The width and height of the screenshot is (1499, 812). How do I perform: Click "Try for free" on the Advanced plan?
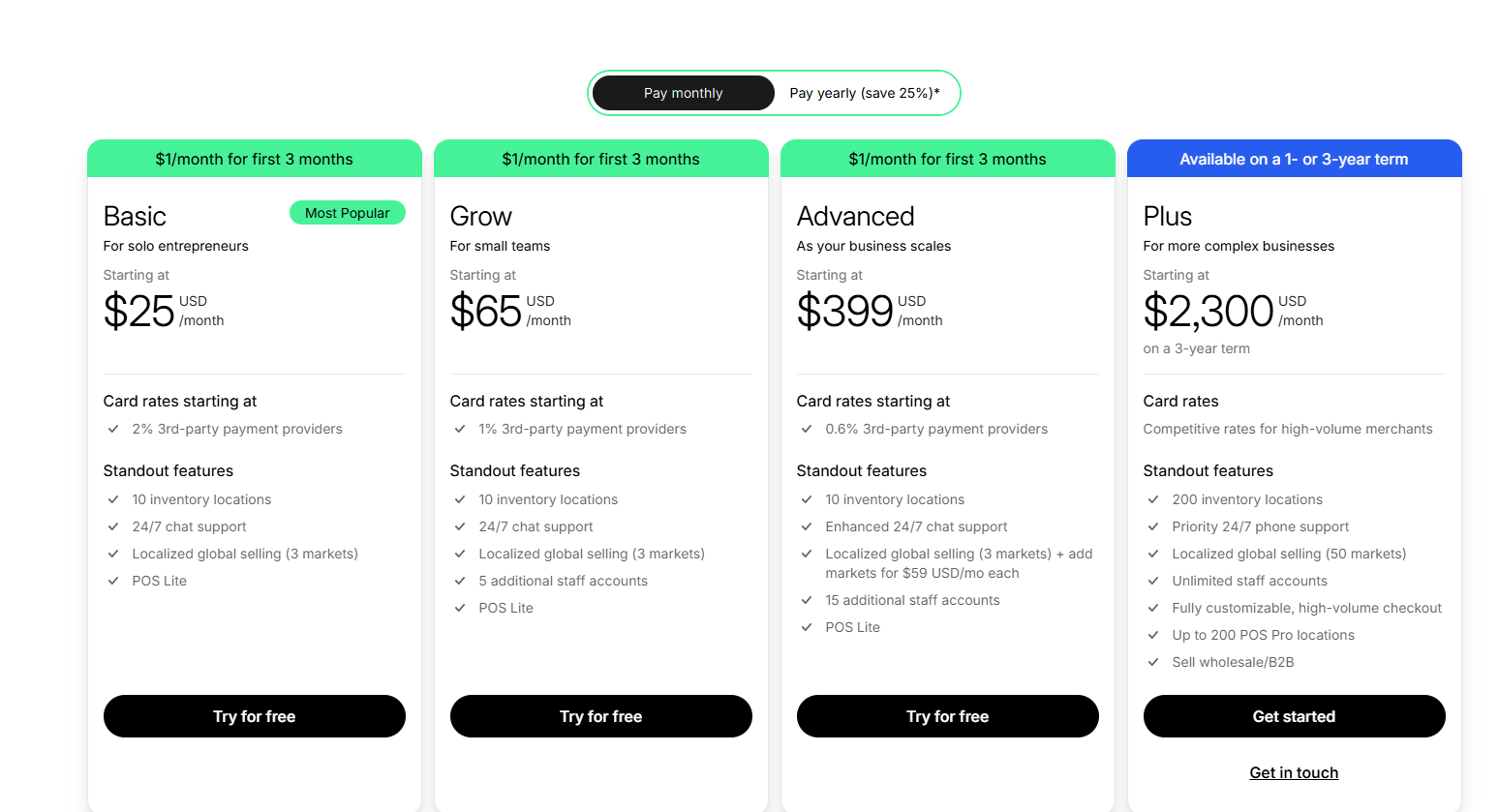pos(947,716)
